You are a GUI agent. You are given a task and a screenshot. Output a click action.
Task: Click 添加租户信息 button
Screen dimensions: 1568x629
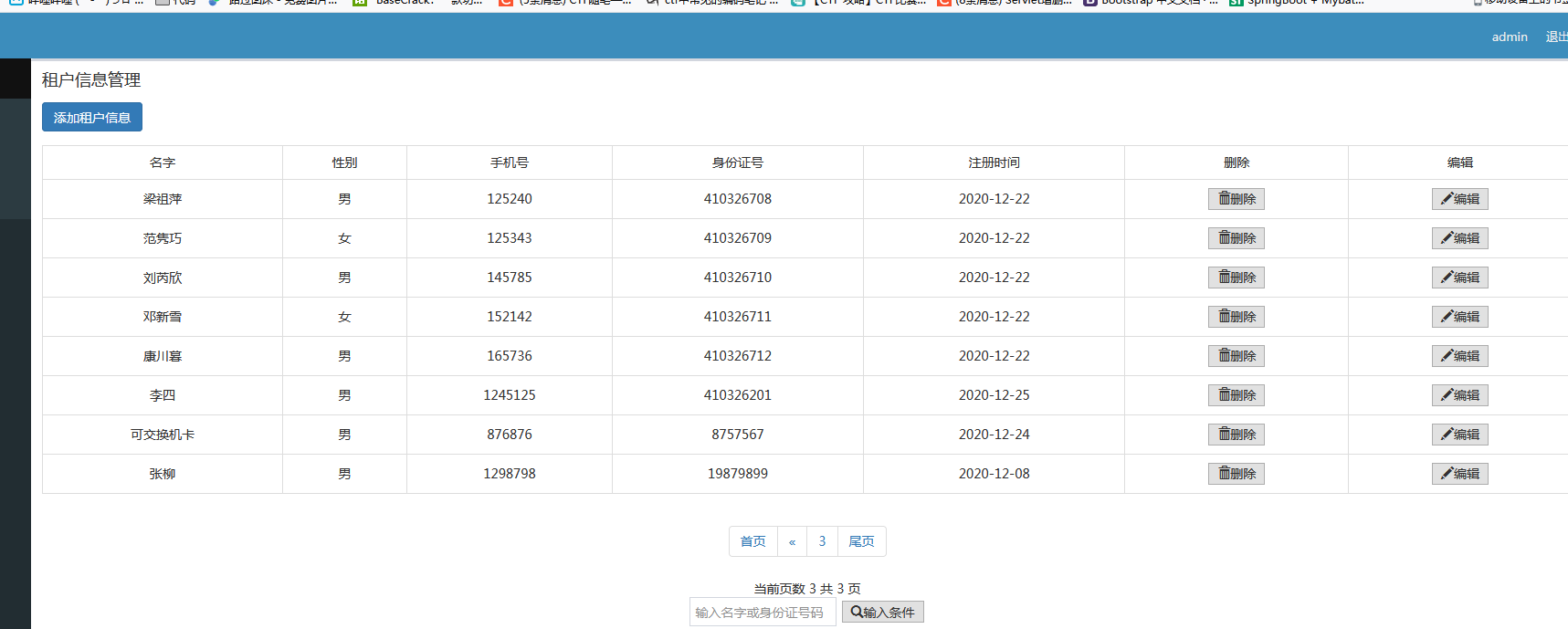tap(92, 117)
